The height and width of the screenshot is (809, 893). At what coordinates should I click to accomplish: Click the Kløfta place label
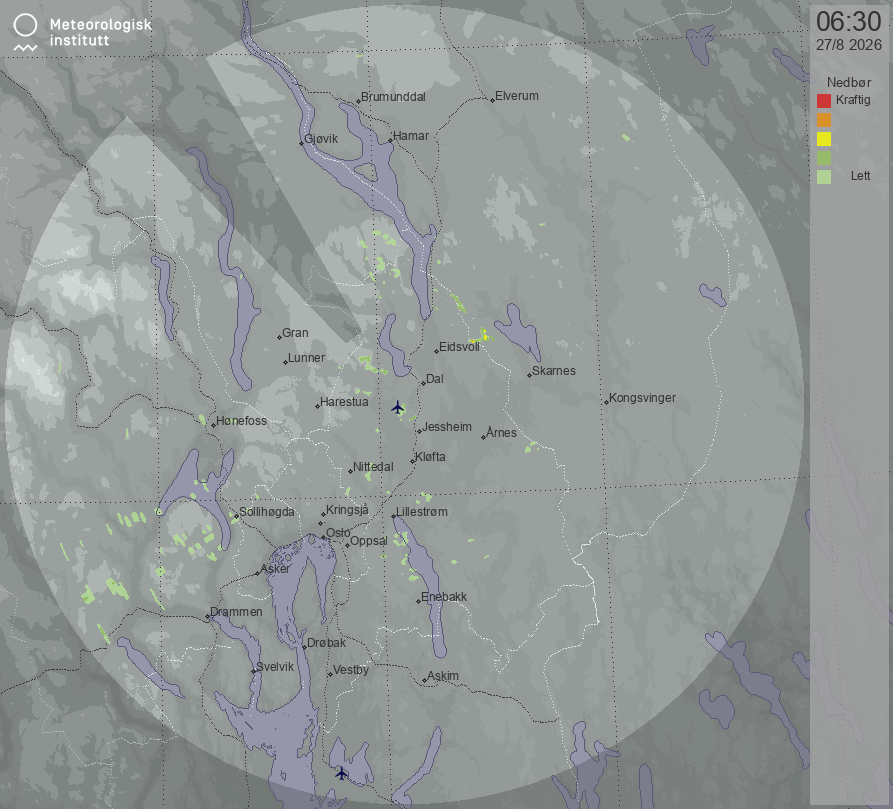pyautogui.click(x=430, y=457)
